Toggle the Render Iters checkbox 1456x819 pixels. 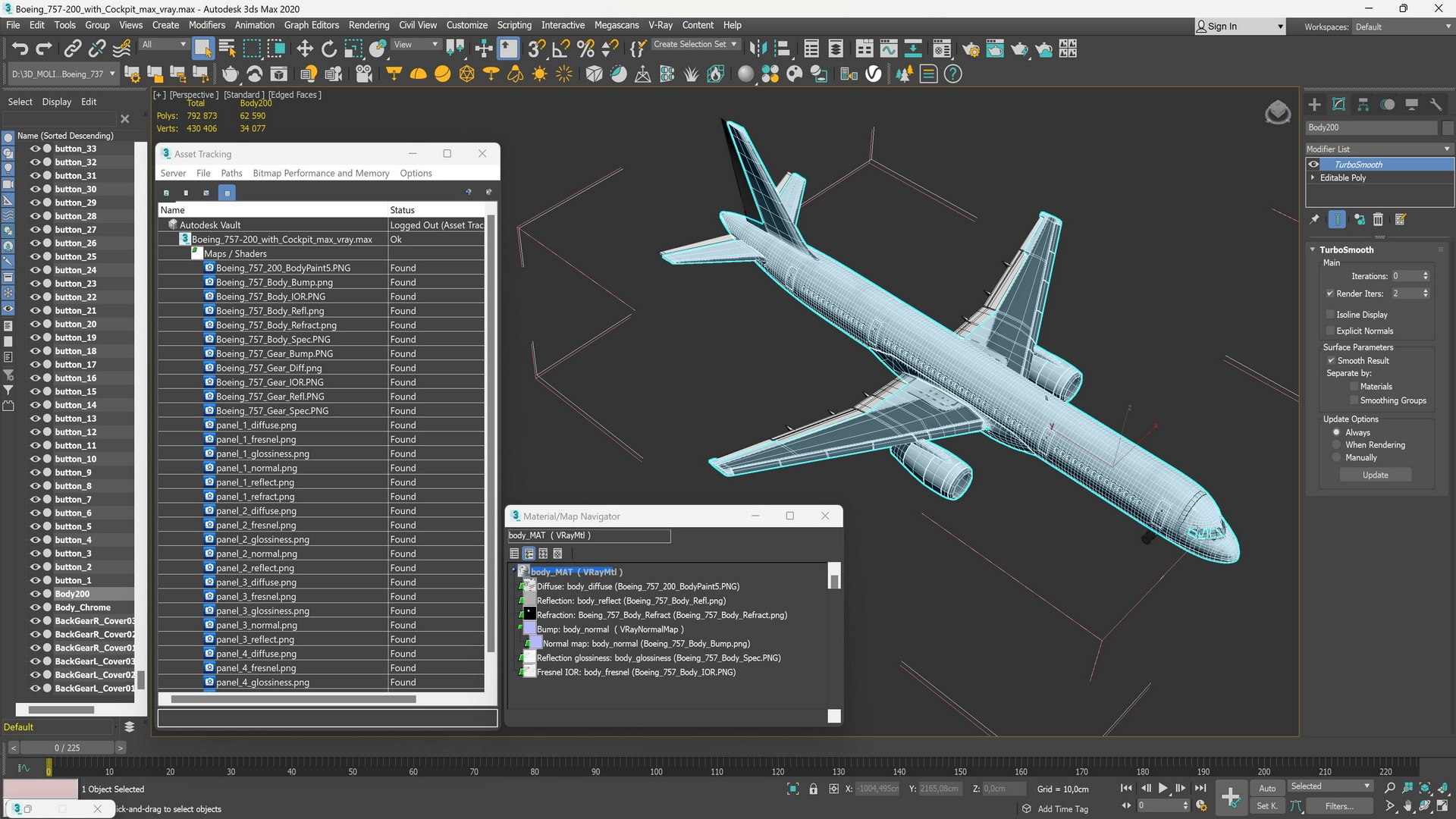tap(1330, 293)
